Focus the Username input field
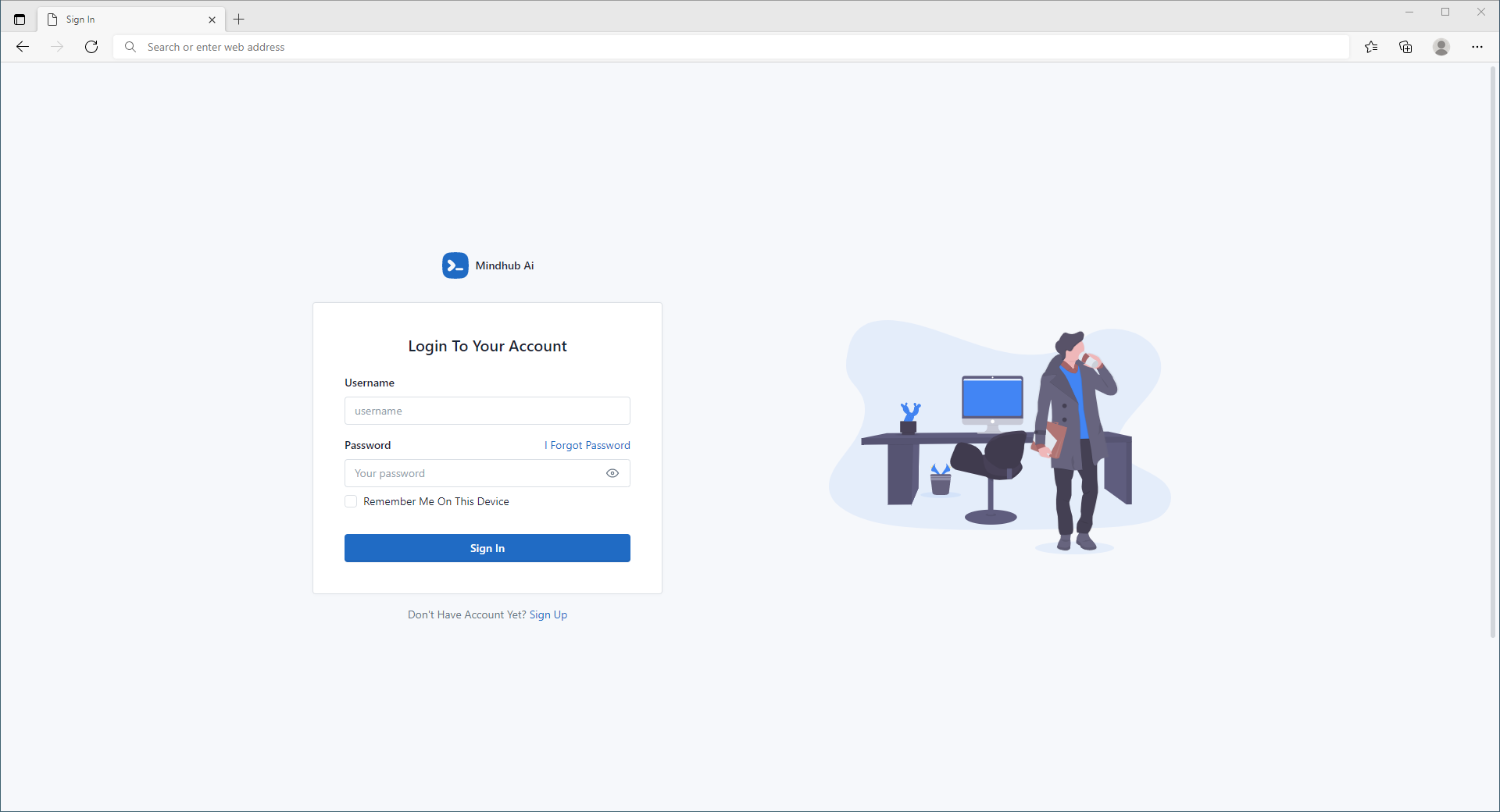The height and width of the screenshot is (812, 1500). (x=487, y=411)
